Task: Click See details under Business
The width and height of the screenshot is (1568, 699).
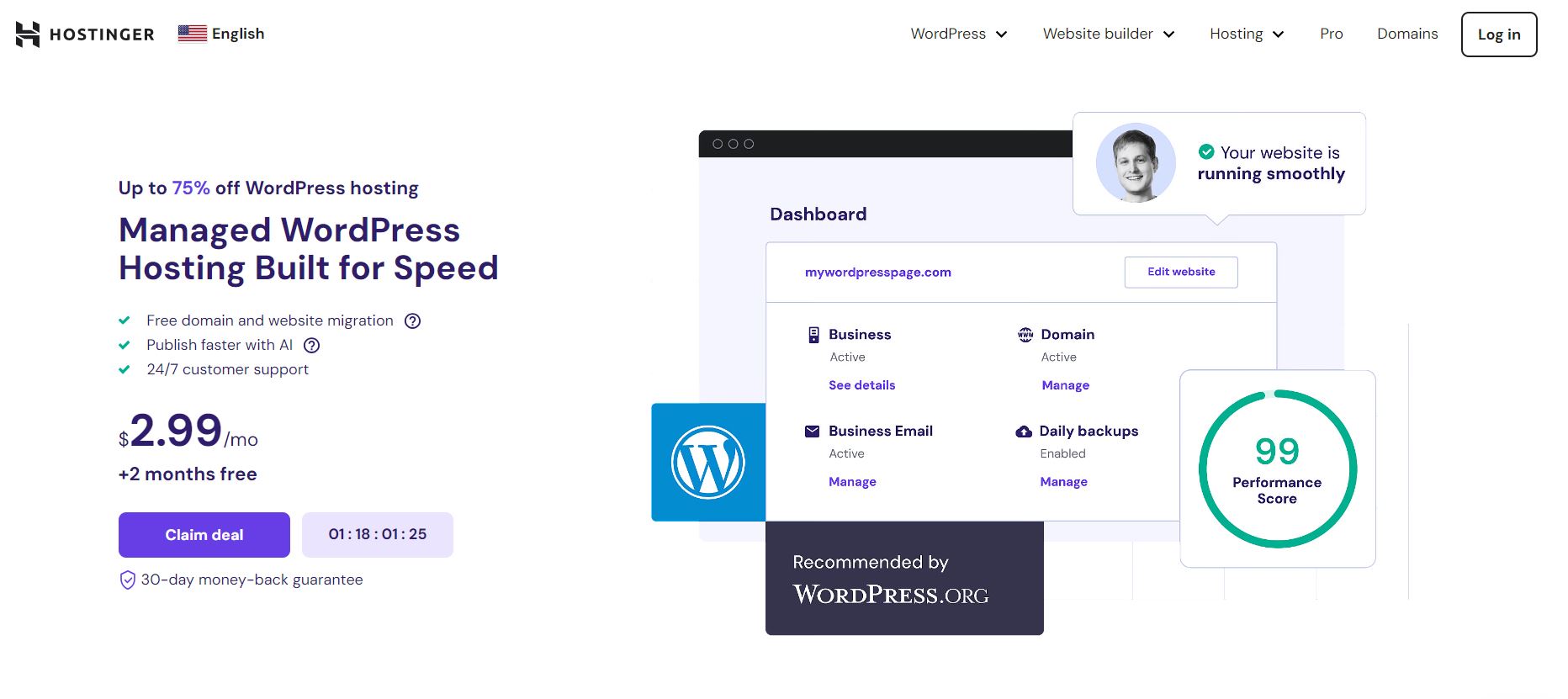Action: click(x=861, y=385)
